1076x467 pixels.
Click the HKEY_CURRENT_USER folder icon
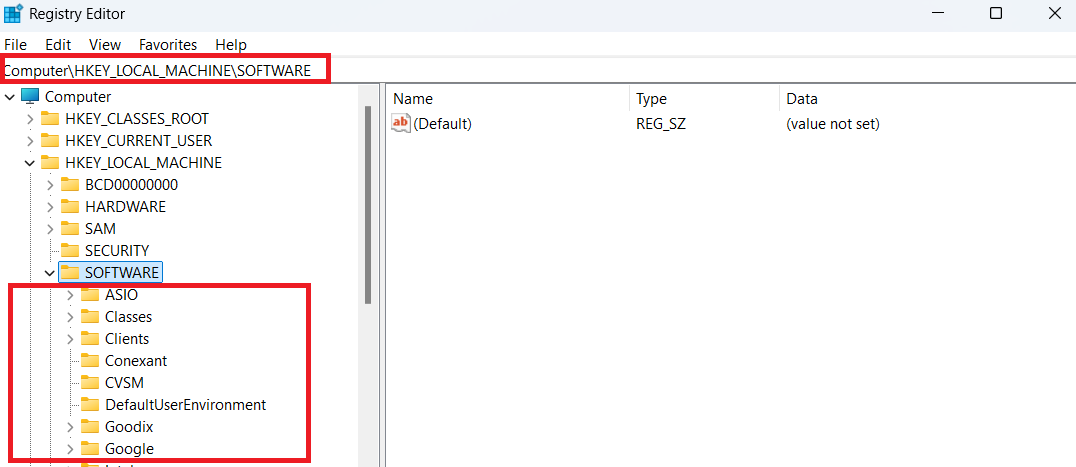coord(50,141)
